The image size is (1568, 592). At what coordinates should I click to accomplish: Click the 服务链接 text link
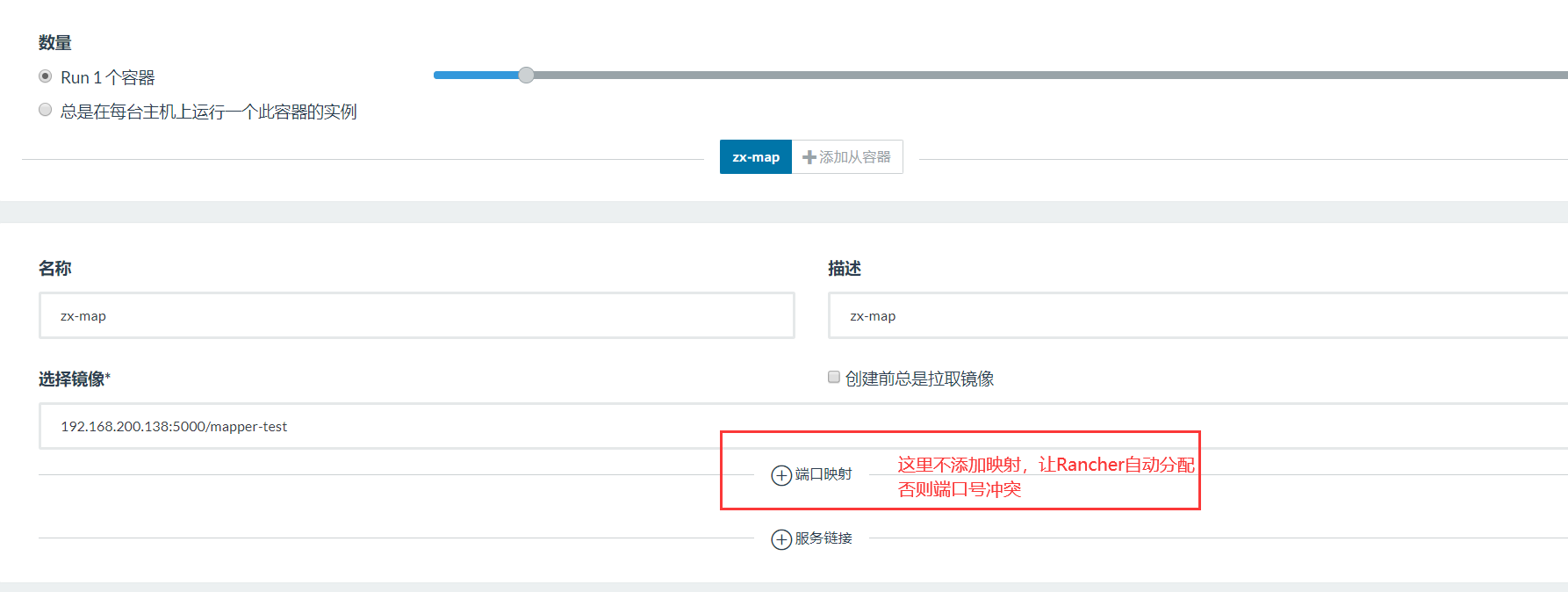pyautogui.click(x=824, y=538)
